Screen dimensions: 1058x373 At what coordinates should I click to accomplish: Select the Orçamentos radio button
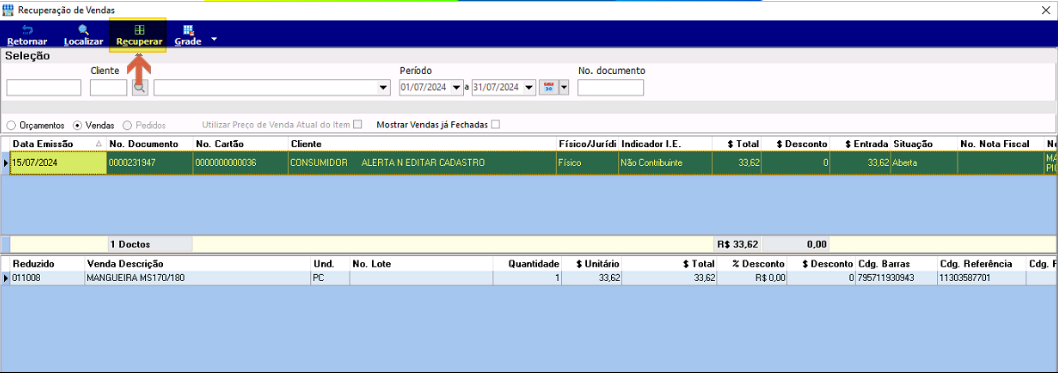11,125
